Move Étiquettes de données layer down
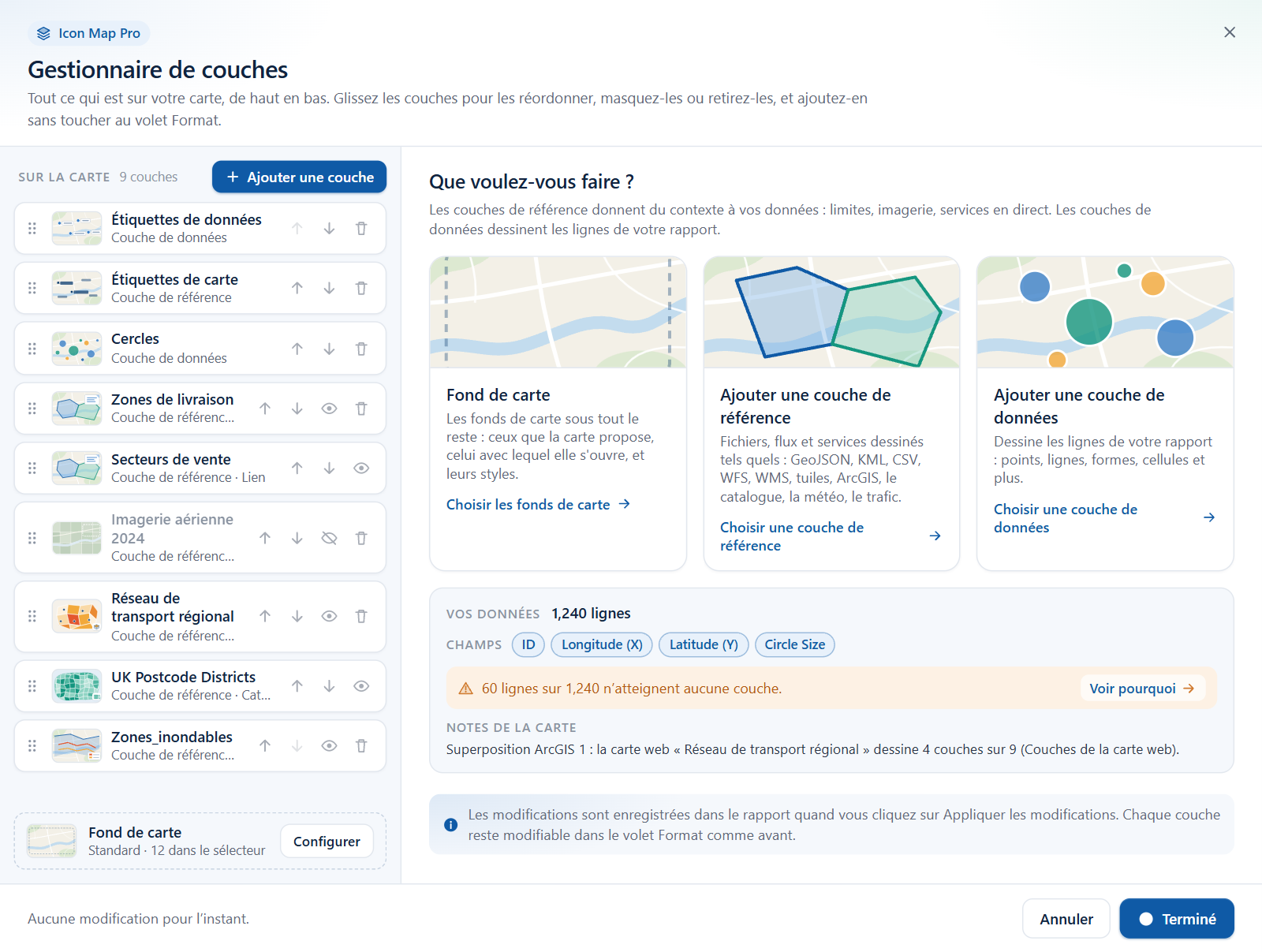This screenshot has height=952, width=1262. pyautogui.click(x=329, y=229)
